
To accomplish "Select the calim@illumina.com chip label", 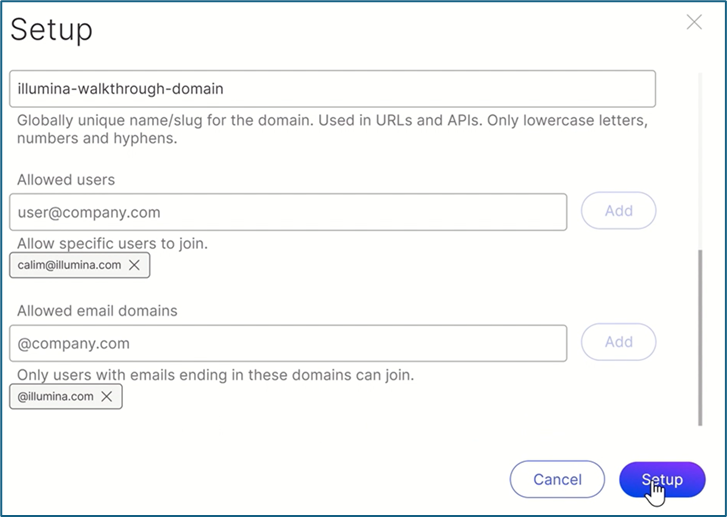I will (x=69, y=265).
